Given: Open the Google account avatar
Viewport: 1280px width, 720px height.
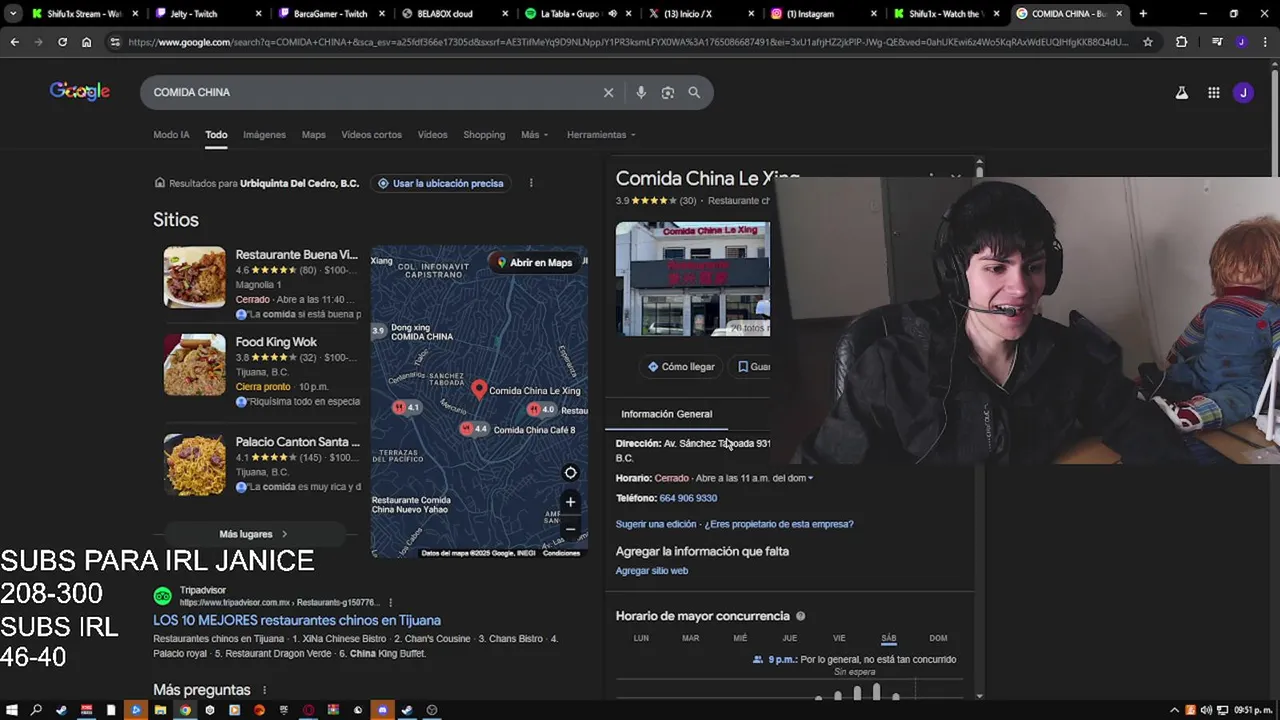Looking at the screenshot, I should pos(1243,93).
